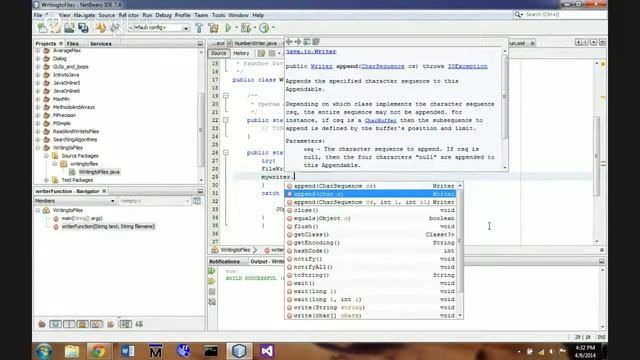Collapse the Source Packages node
640x360 pixels.
pos(46,156)
